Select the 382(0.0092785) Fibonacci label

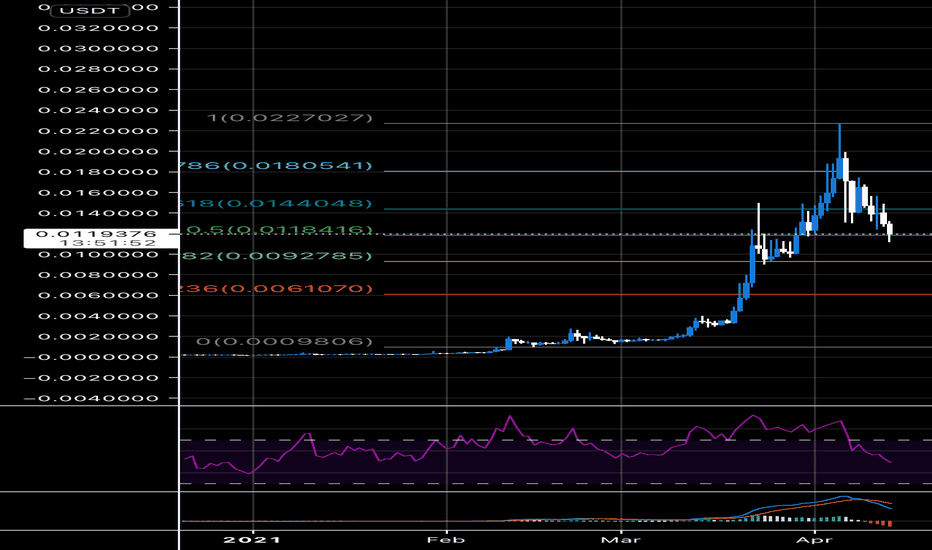click(276, 256)
